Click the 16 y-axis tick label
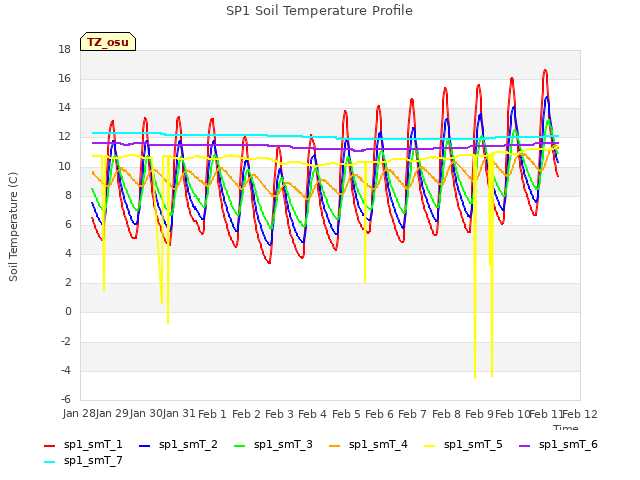 click(x=64, y=78)
